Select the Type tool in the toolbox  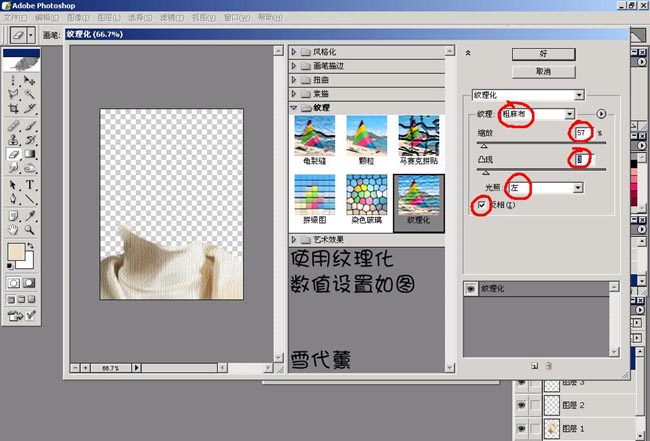(x=31, y=185)
